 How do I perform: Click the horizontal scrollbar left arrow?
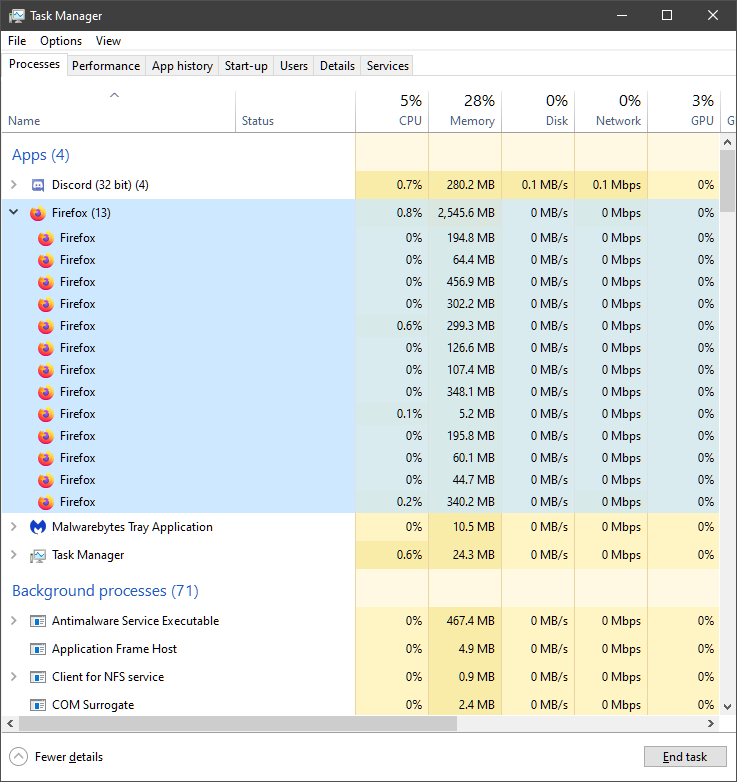pos(10,723)
